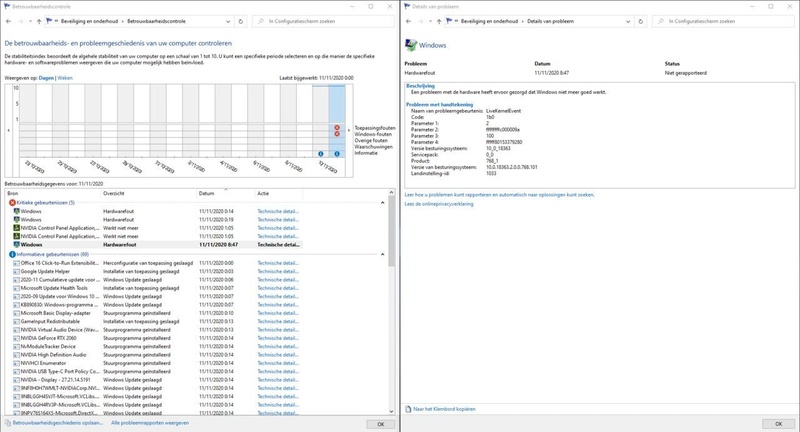
Task: Click the flag icon in Details van probleem address bar
Action: click(449, 21)
